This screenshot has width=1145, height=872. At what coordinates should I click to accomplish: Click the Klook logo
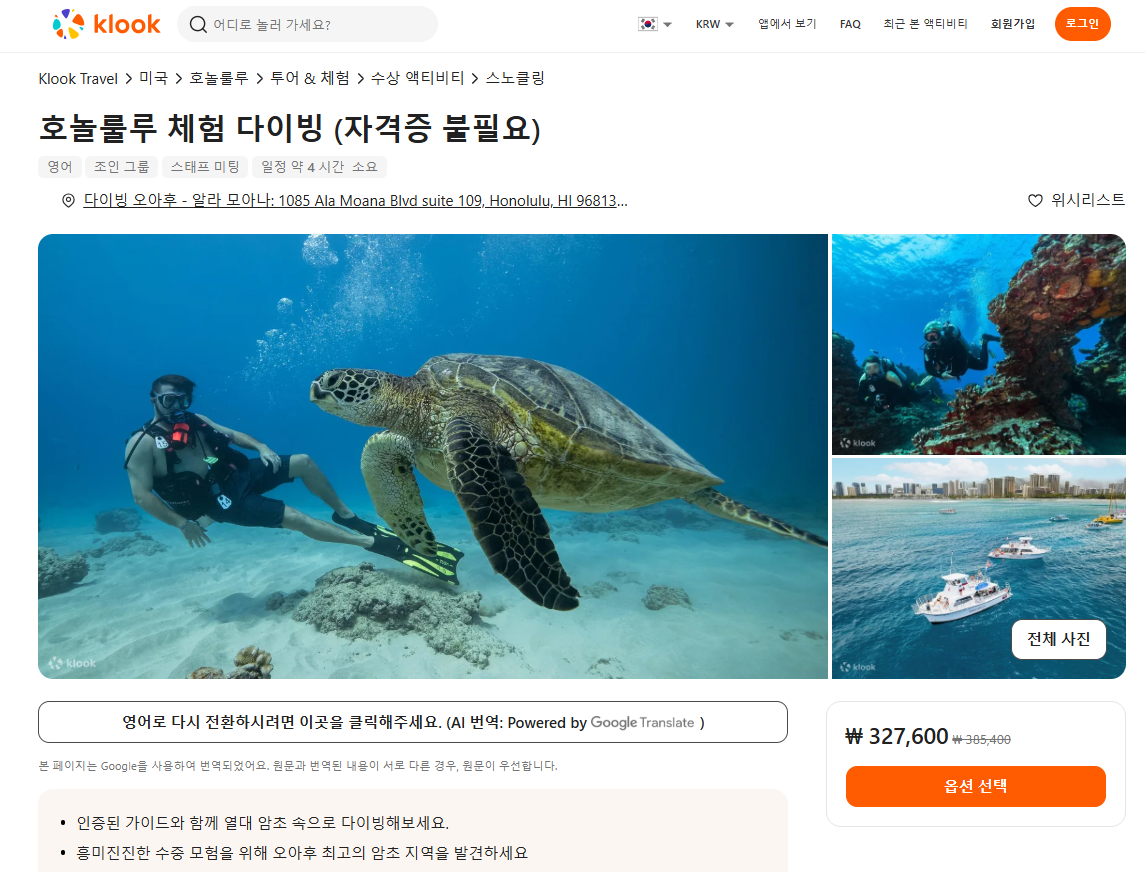(107, 24)
